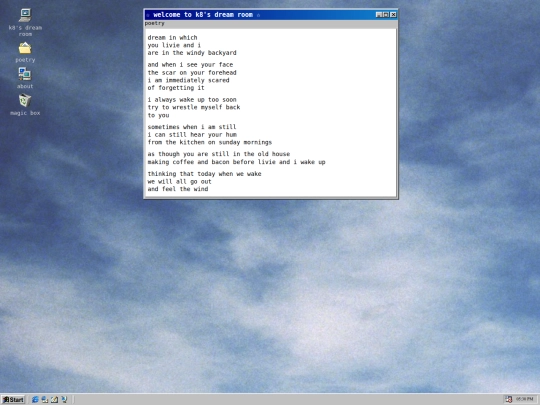
Task: Click the line 'i can still hear your hum'
Action: (192, 135)
